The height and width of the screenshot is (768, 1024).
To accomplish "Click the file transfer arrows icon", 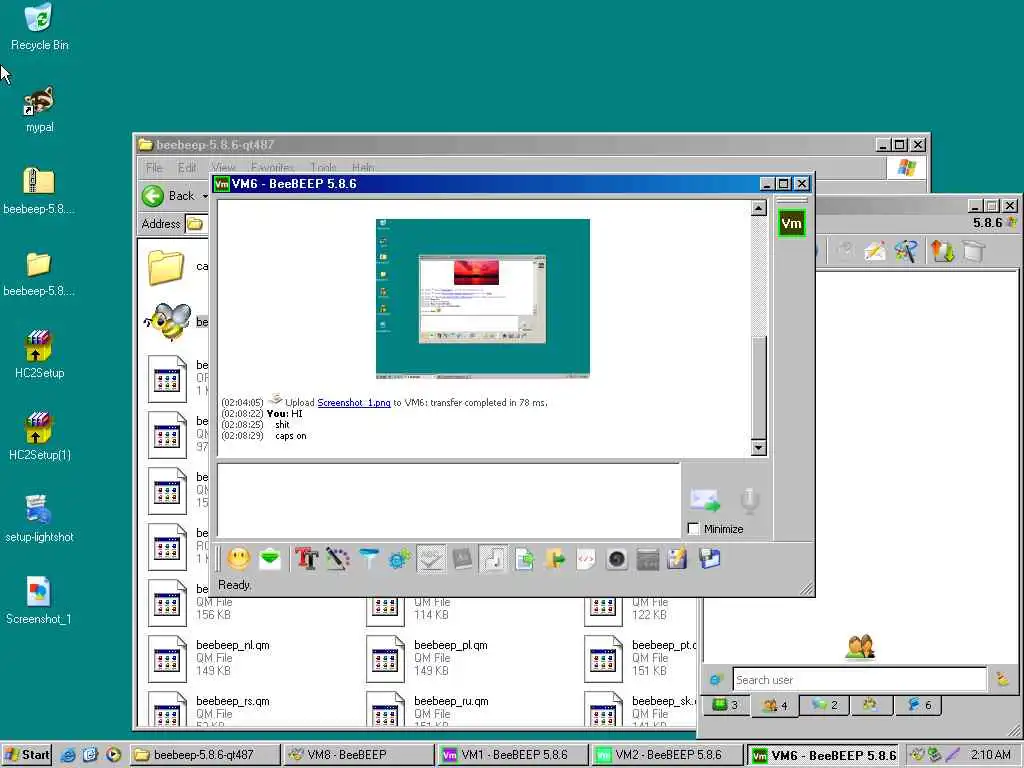I will [942, 251].
